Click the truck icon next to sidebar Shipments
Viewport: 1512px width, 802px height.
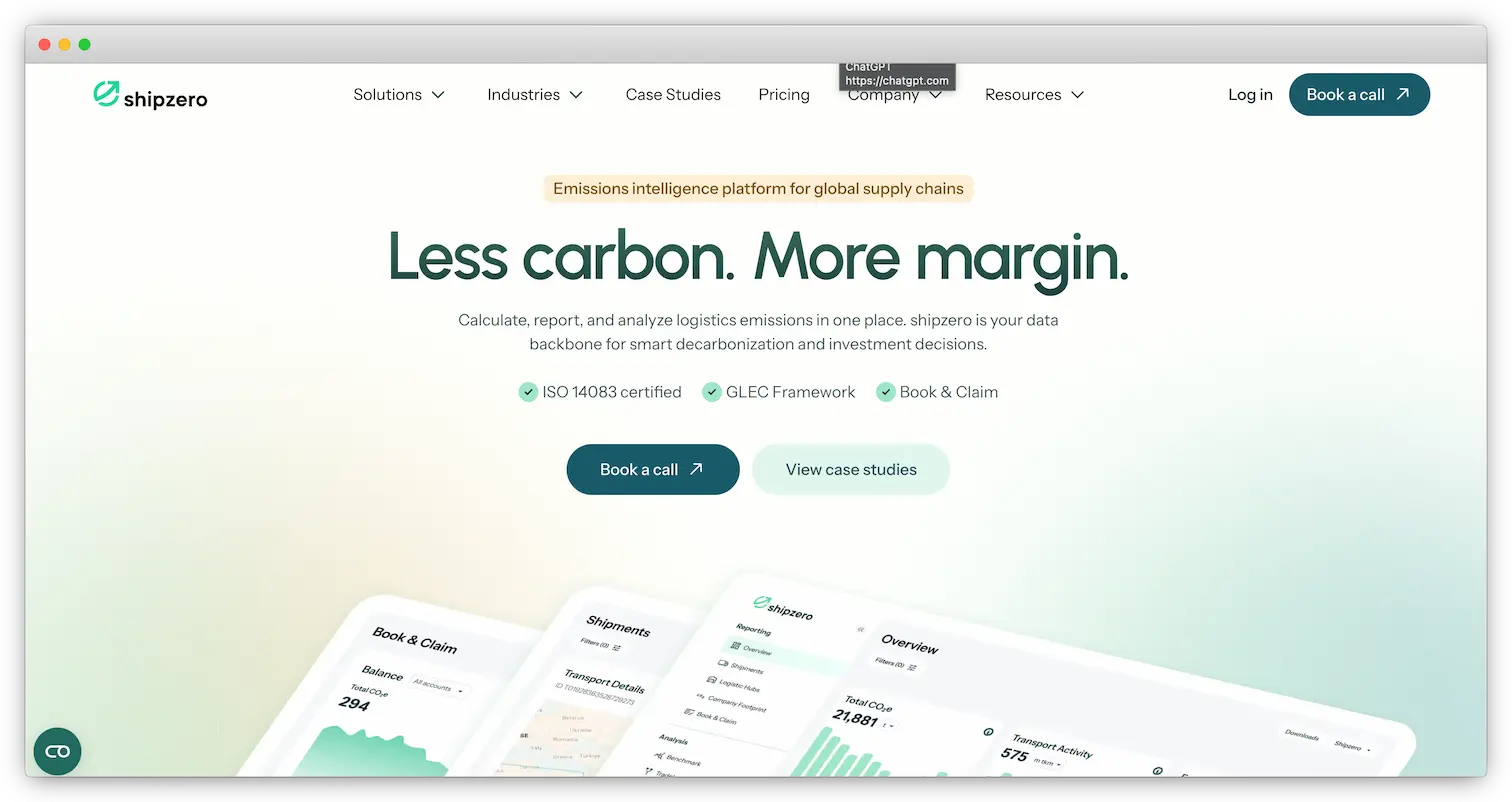[723, 664]
